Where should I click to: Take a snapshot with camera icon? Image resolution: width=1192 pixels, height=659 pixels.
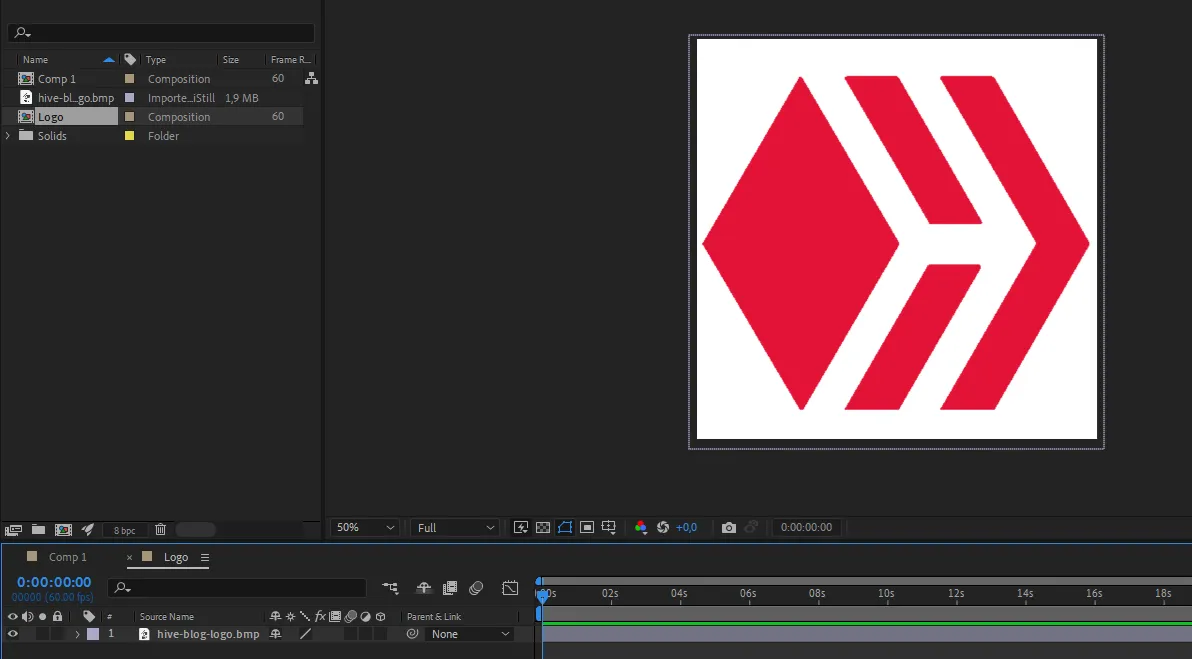728,528
